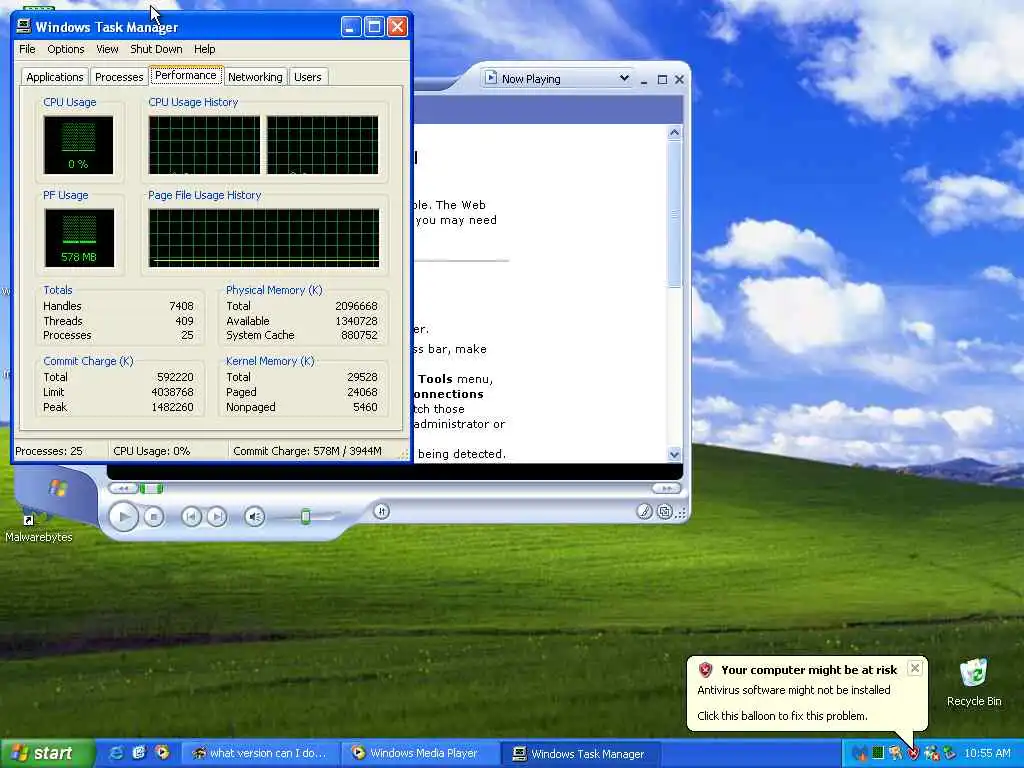This screenshot has height=768, width=1024.
Task: Click the second Quick Launch icon
Action: coord(139,753)
